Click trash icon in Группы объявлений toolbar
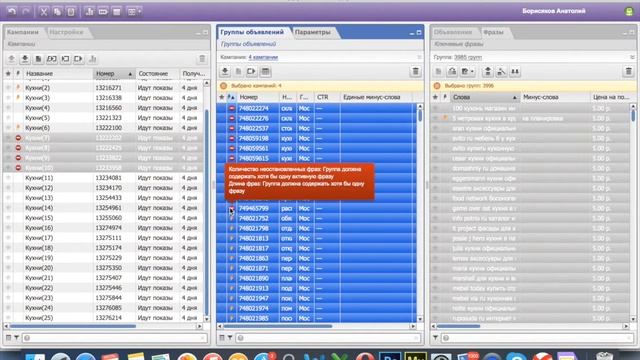Screen dimensions: 640x360 point(416,71)
